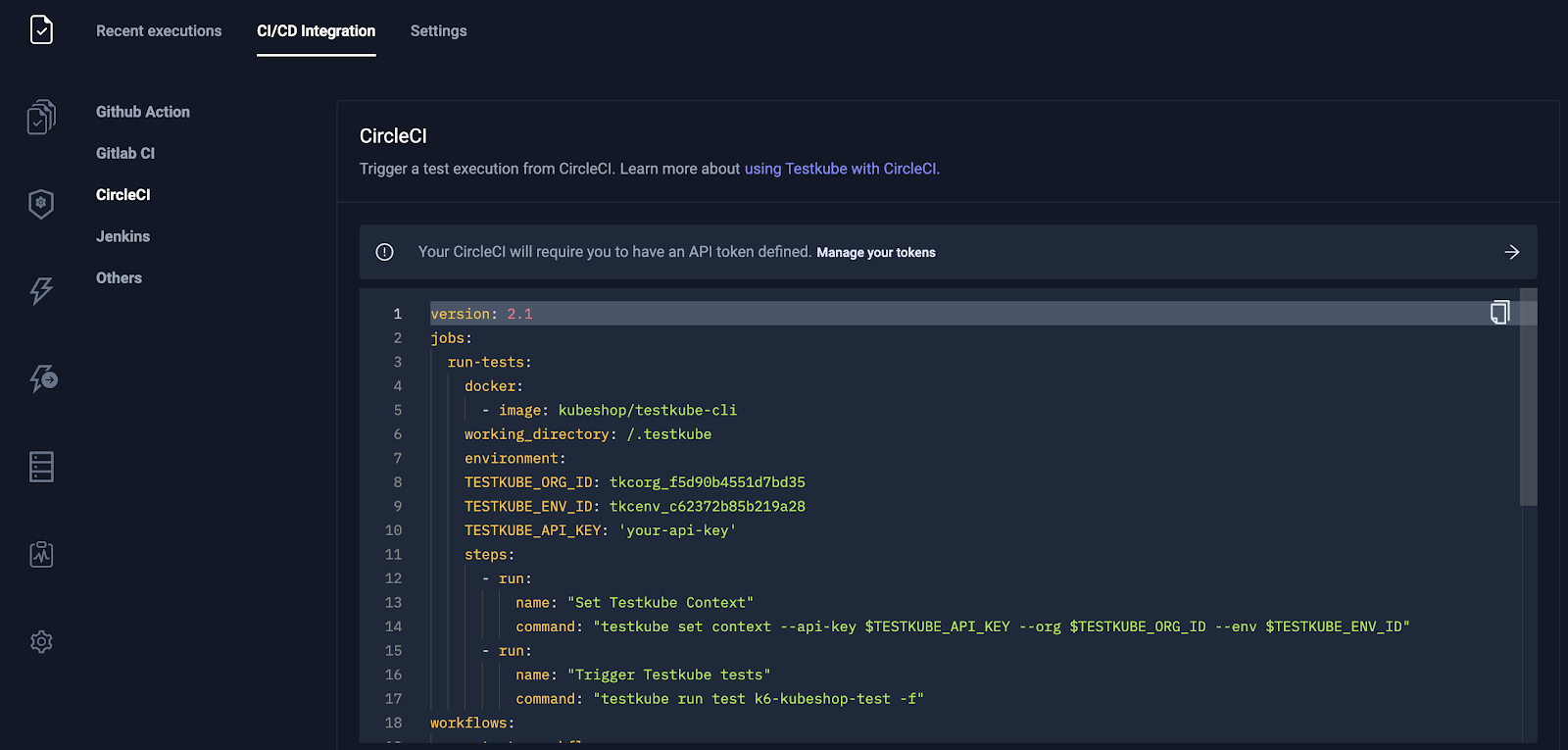Click the 'environment:' code line
The height and width of the screenshot is (750, 1568).
(515, 458)
